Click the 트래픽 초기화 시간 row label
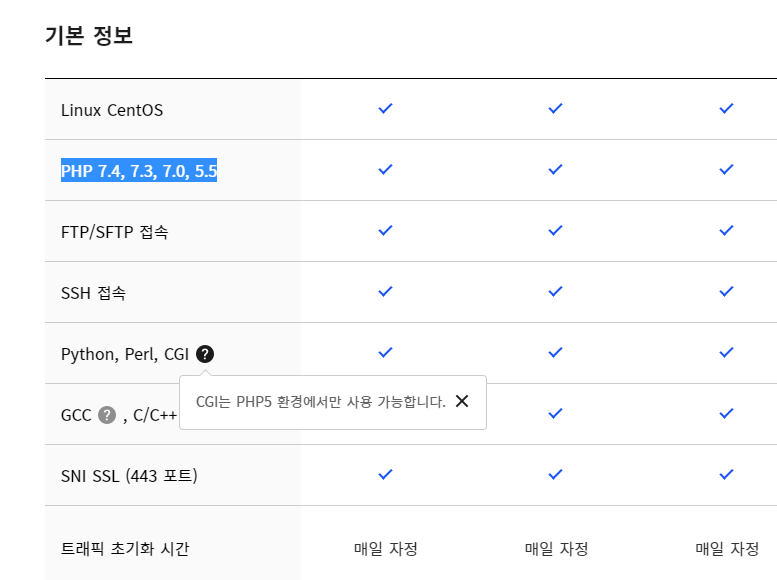This screenshot has height=580, width=777. [125, 549]
